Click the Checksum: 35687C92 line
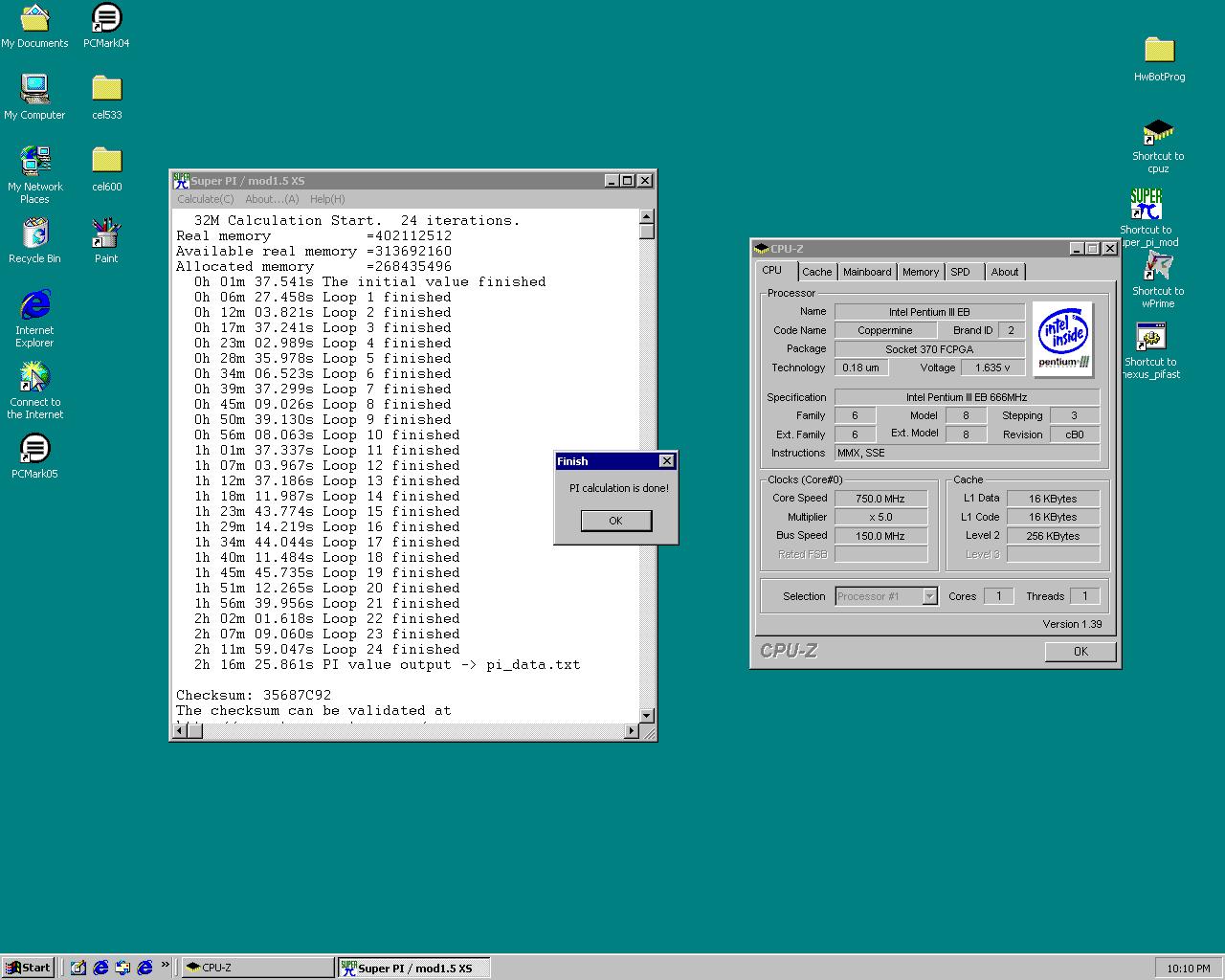The image size is (1225, 980). [254, 695]
